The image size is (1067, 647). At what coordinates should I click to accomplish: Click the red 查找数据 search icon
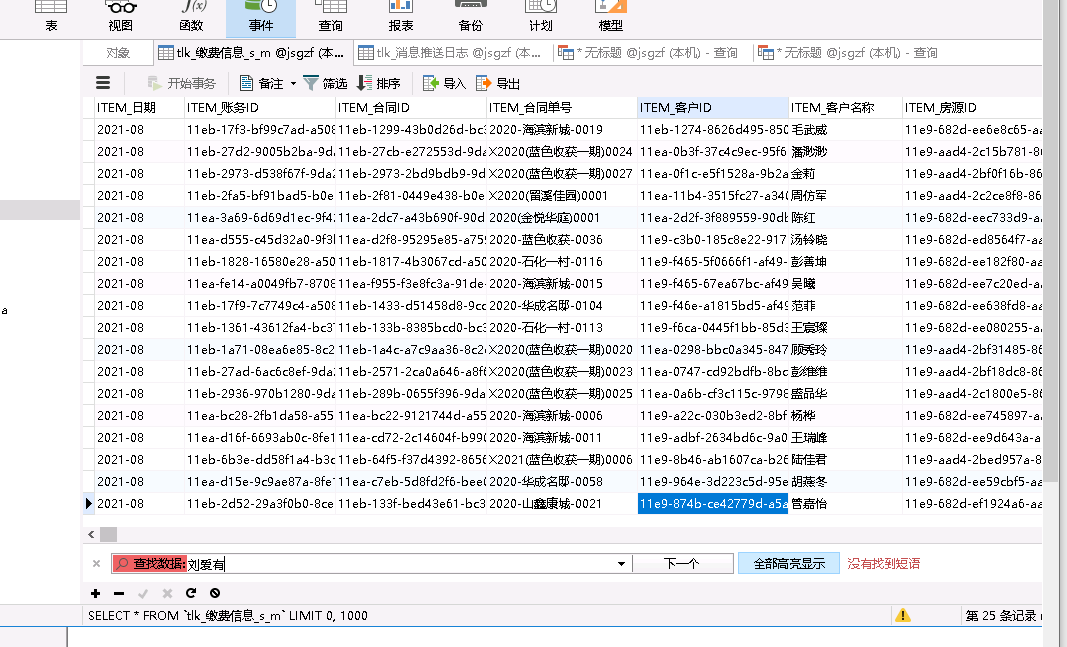[122, 563]
